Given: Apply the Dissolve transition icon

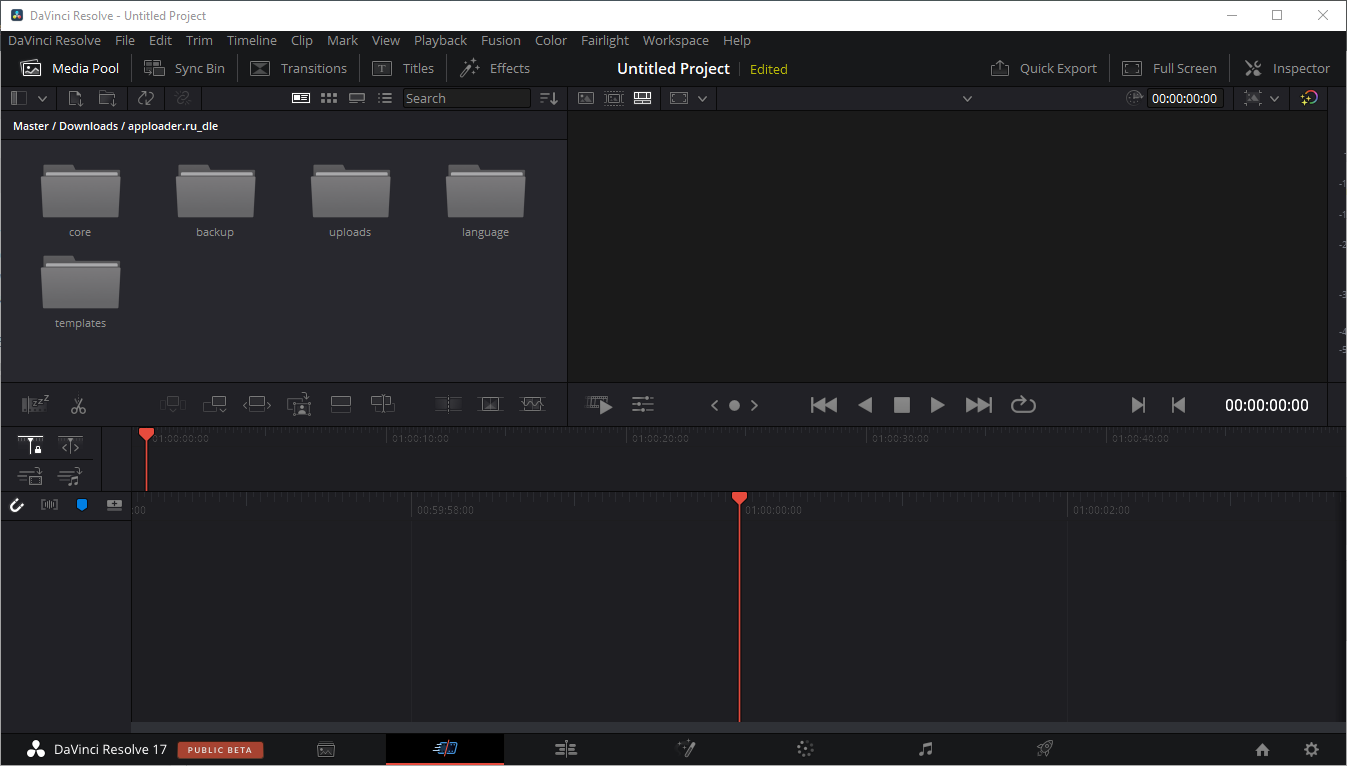Looking at the screenshot, I should [490, 404].
